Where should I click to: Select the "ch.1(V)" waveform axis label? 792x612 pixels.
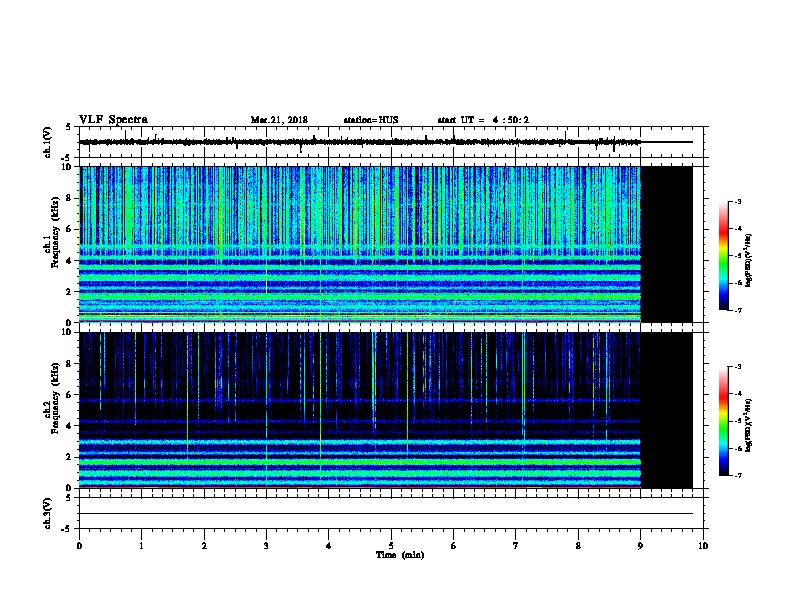tap(47, 142)
